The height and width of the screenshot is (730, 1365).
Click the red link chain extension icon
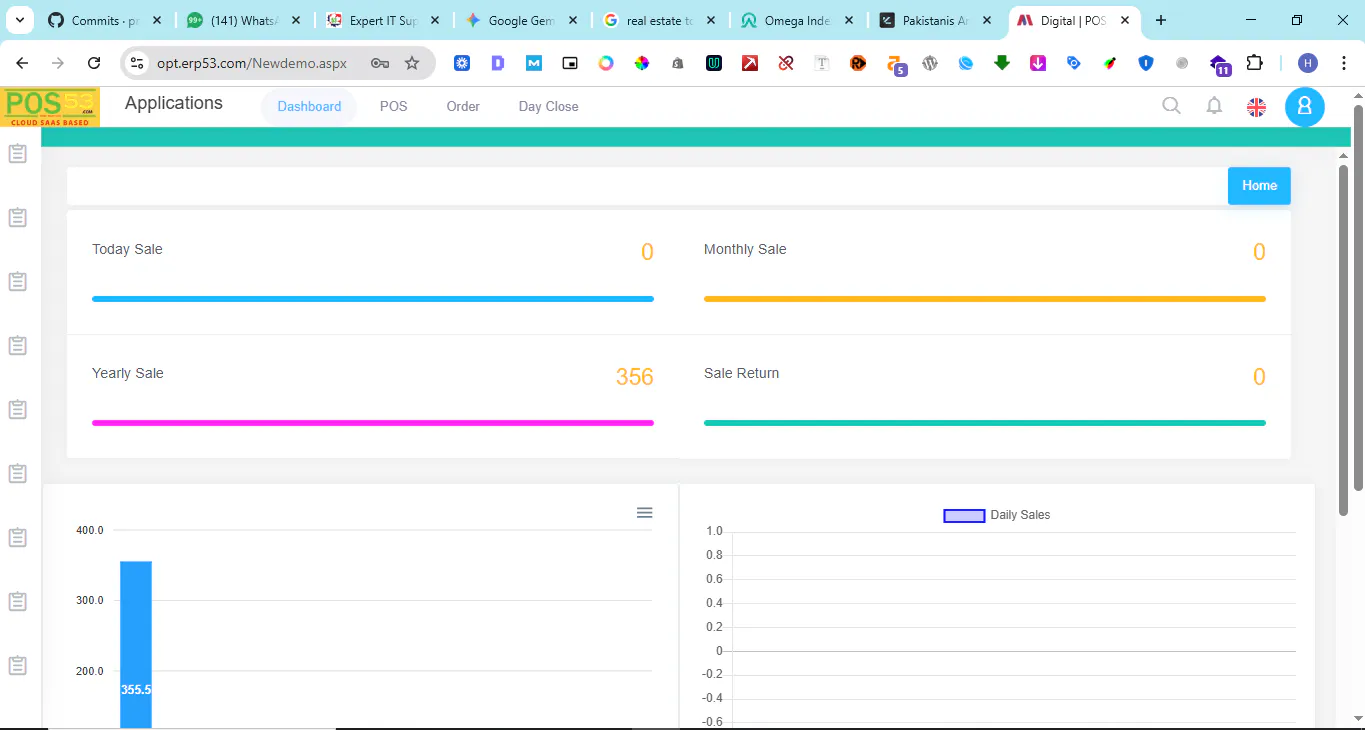(x=786, y=63)
